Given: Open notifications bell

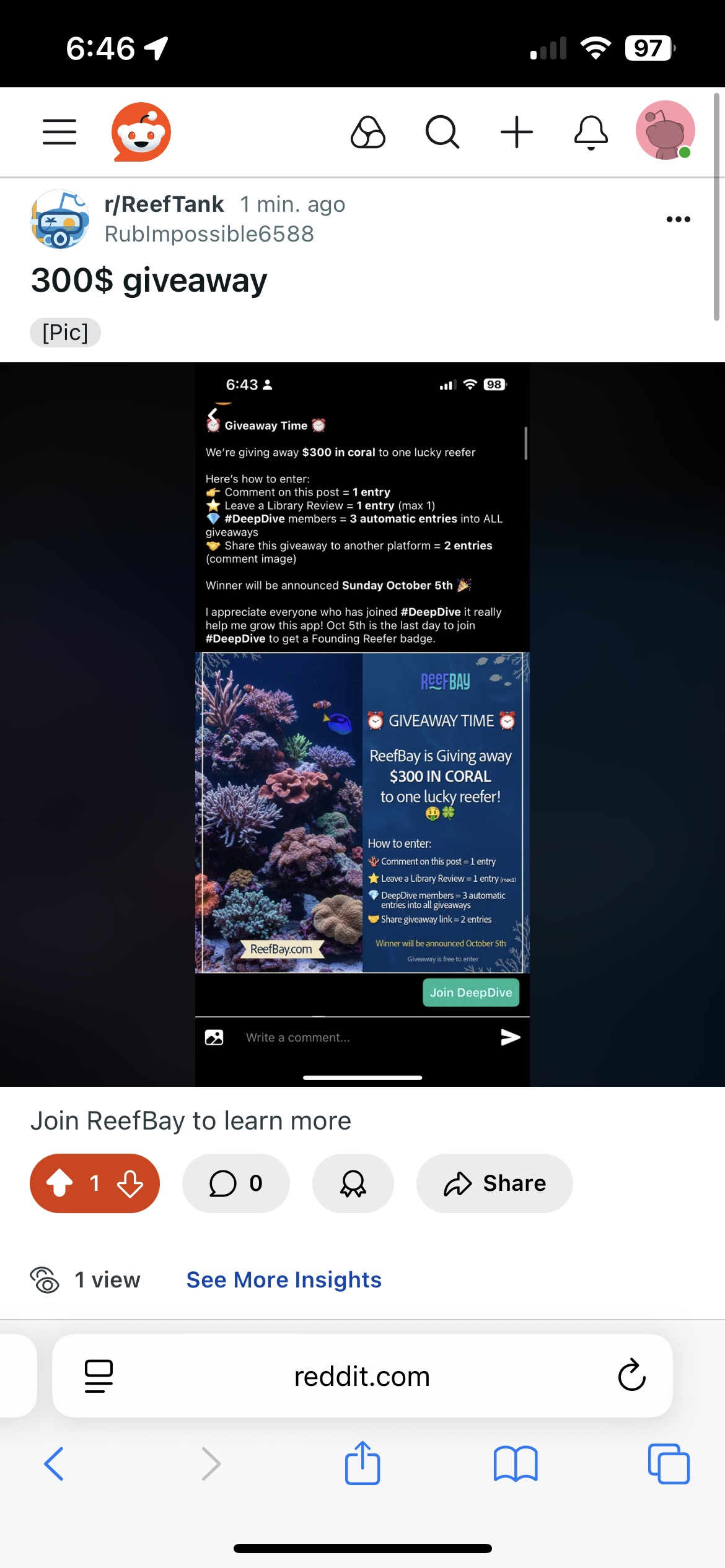Looking at the screenshot, I should coord(591,132).
